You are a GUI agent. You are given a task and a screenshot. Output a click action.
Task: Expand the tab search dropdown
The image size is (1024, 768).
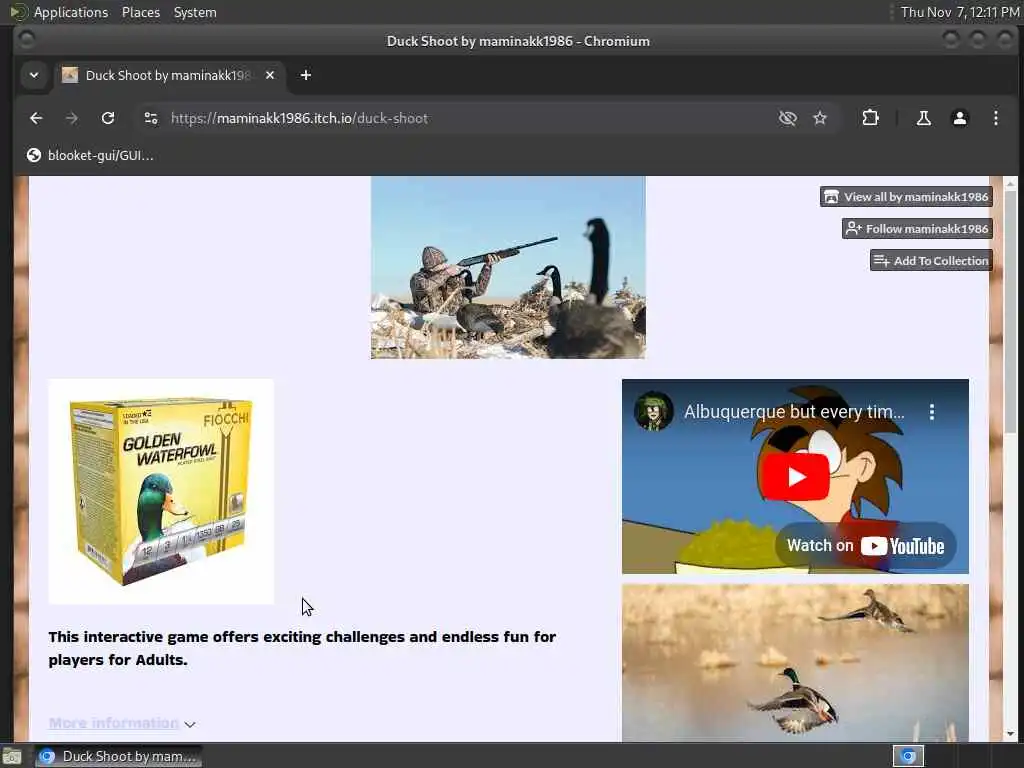(x=34, y=75)
